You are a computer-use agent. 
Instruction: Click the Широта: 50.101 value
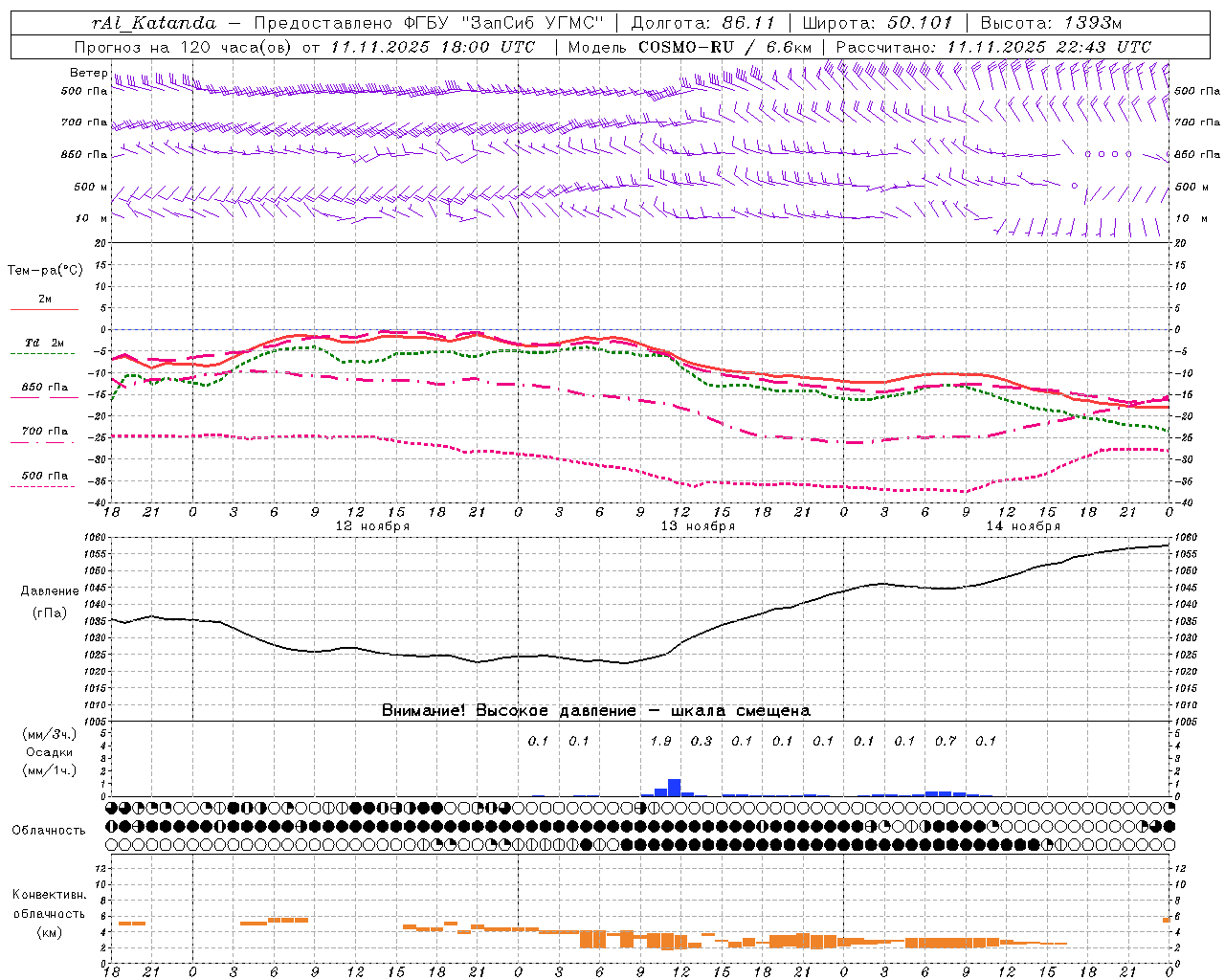tap(878, 23)
